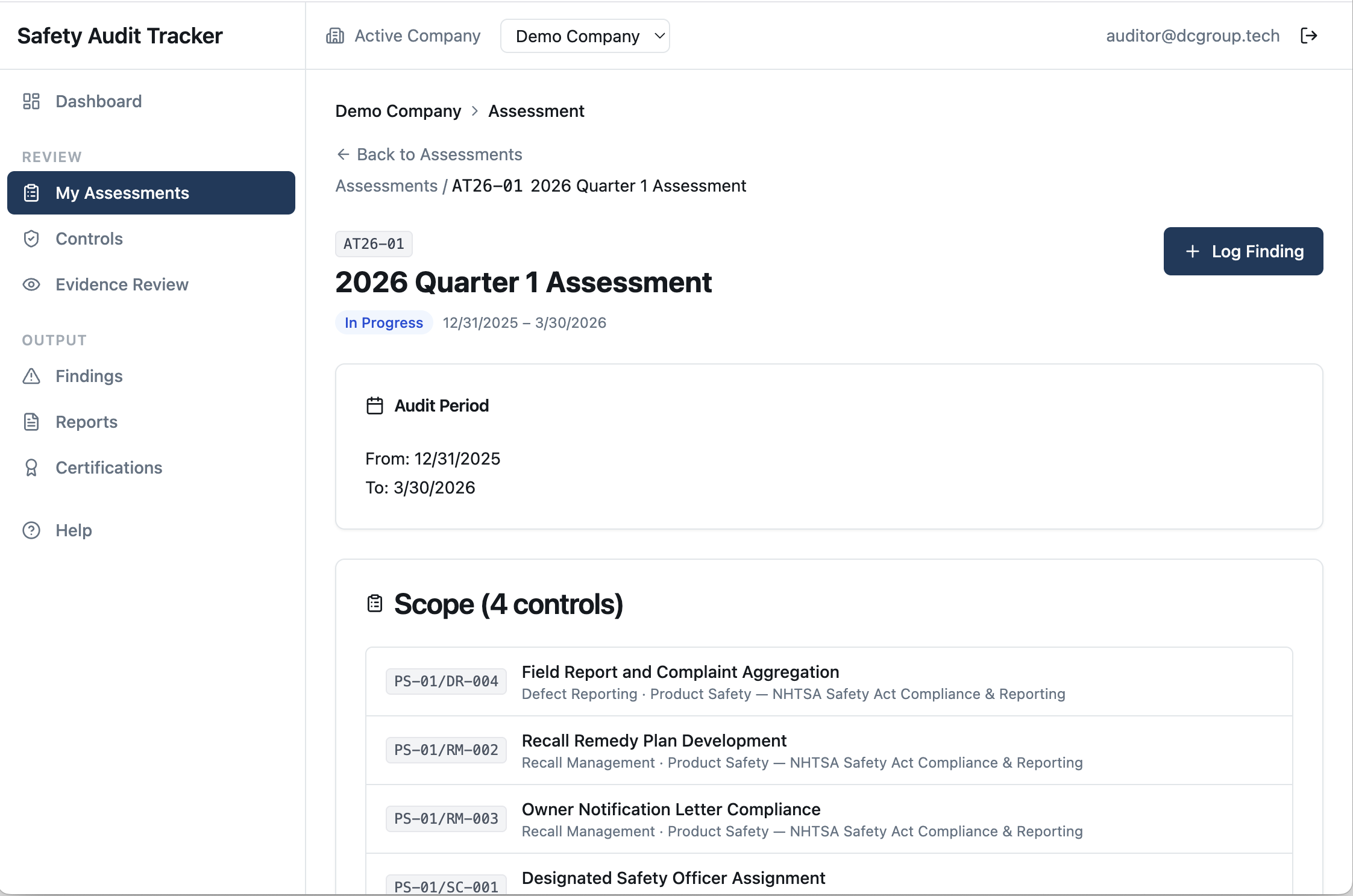Open the Demo Company selector
Screen dimensions: 1353x896
585,36
